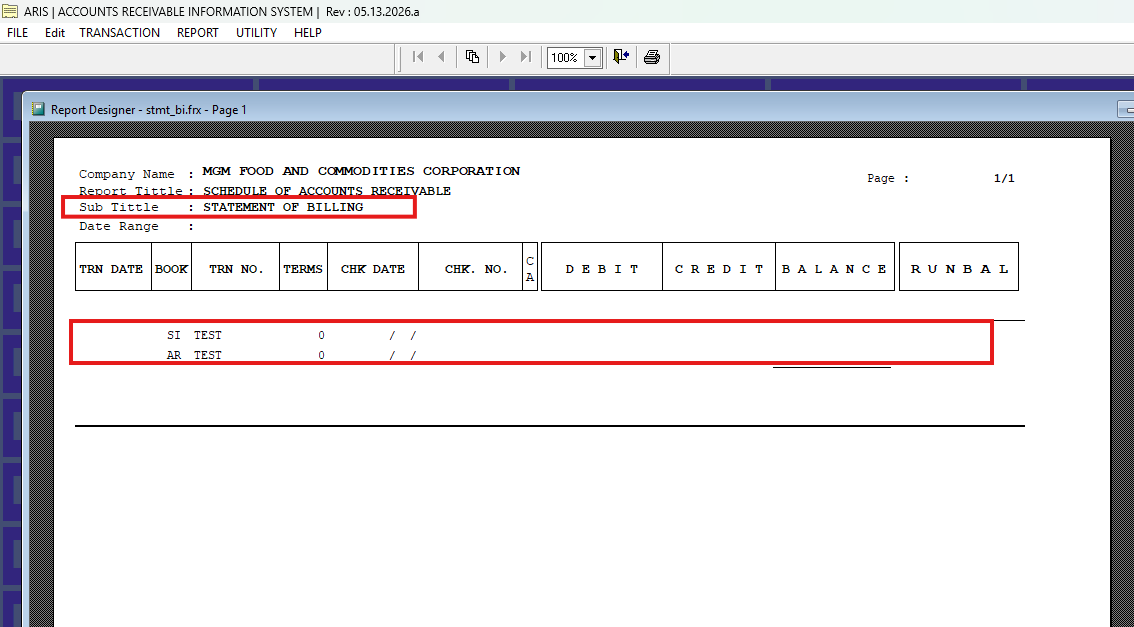Go to previous page of preview

(441, 57)
